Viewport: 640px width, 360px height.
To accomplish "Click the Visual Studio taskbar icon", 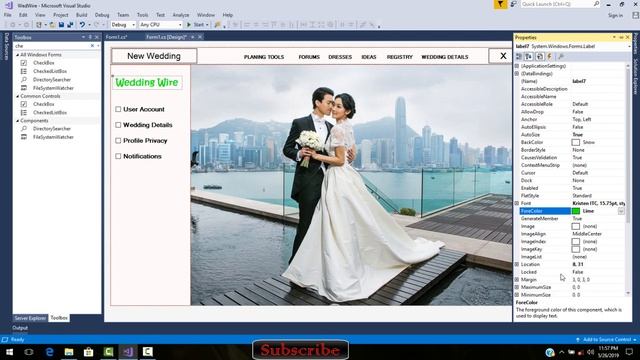I will 128,352.
